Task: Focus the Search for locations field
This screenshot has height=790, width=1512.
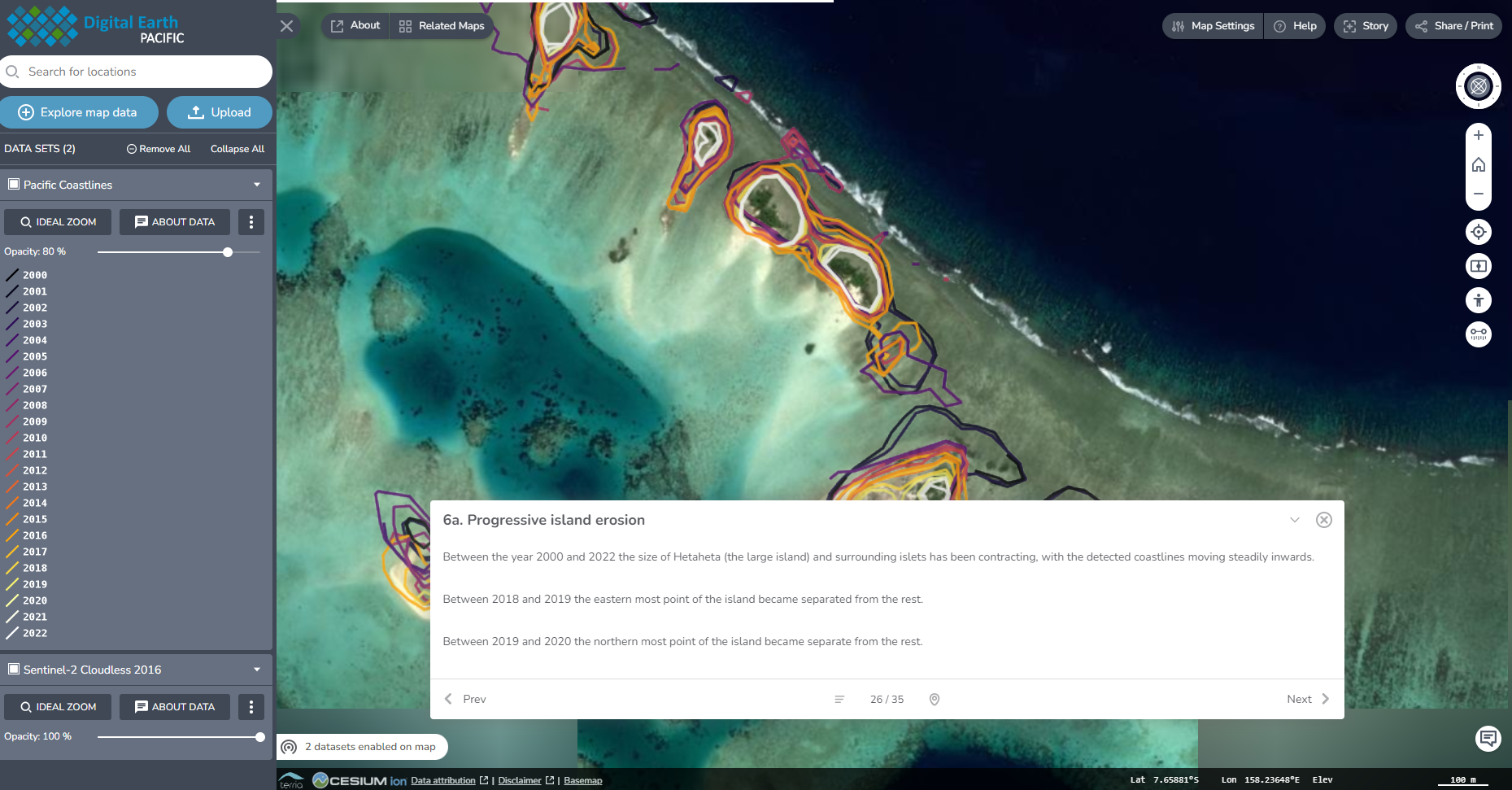Action: [136, 72]
